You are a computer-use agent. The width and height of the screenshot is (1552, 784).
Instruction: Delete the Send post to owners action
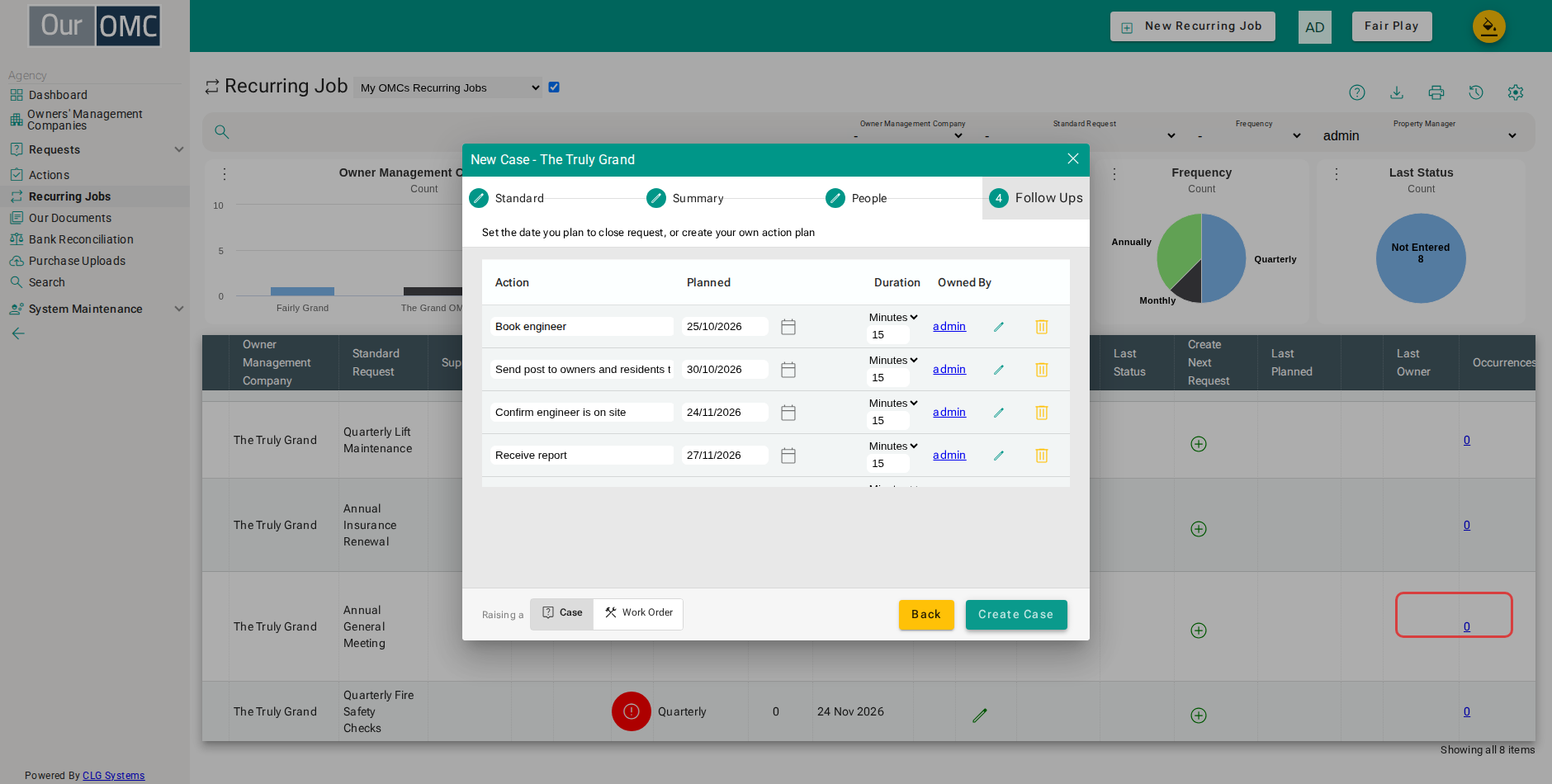pos(1042,370)
